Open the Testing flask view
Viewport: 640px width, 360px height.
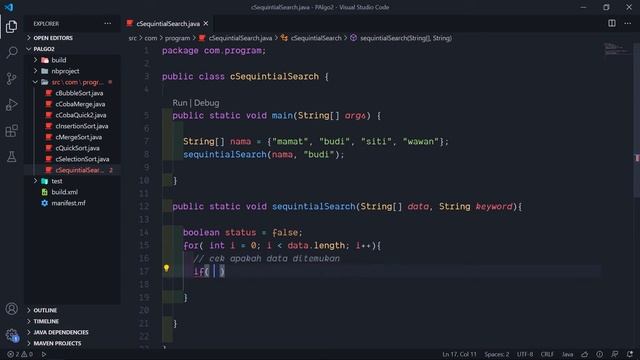[x=11, y=156]
